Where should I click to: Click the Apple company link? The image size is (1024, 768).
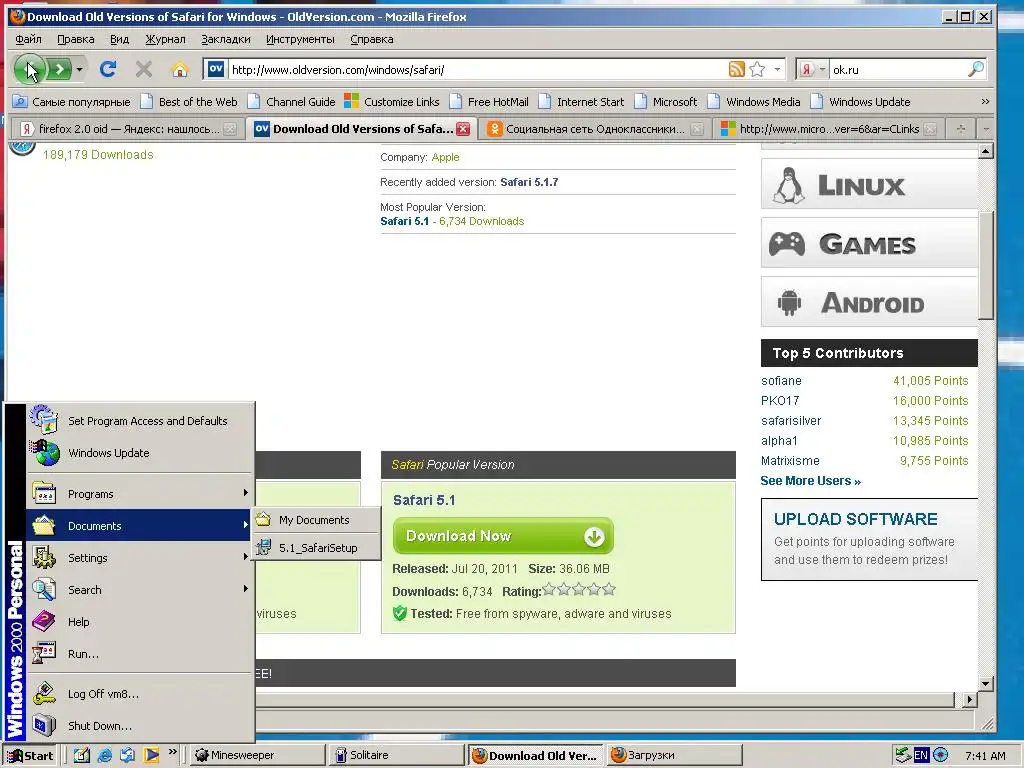pyautogui.click(x=445, y=157)
